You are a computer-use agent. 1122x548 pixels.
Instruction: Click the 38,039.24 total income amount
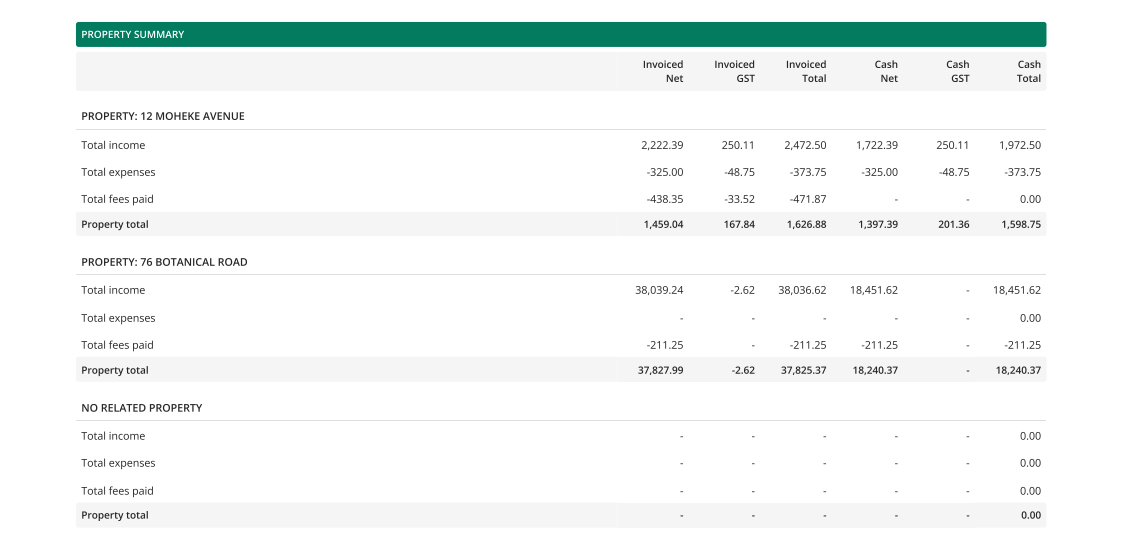coord(659,290)
